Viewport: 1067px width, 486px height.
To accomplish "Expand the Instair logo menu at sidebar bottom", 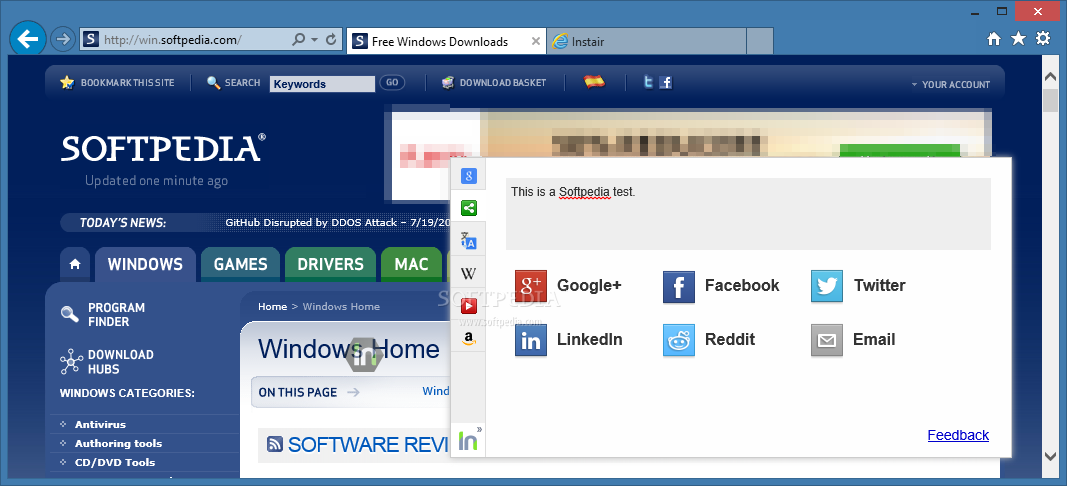I will click(x=469, y=440).
